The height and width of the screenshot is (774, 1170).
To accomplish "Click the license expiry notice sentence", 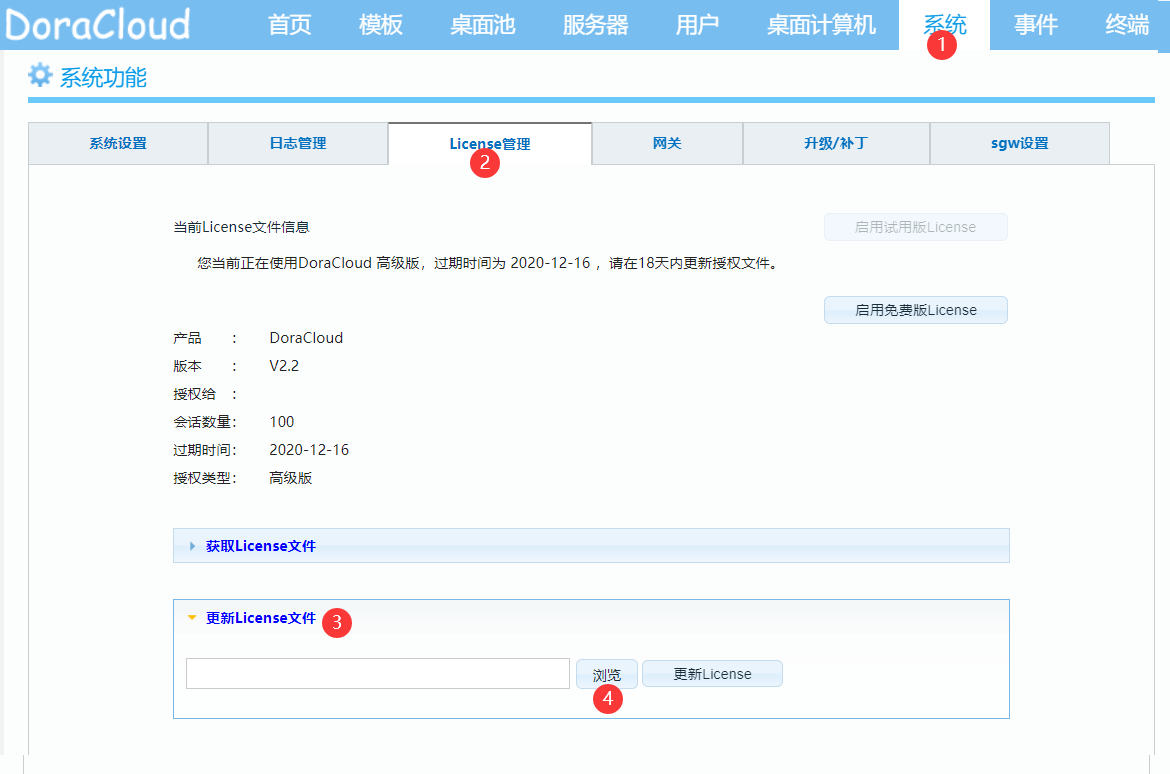I will point(489,263).
